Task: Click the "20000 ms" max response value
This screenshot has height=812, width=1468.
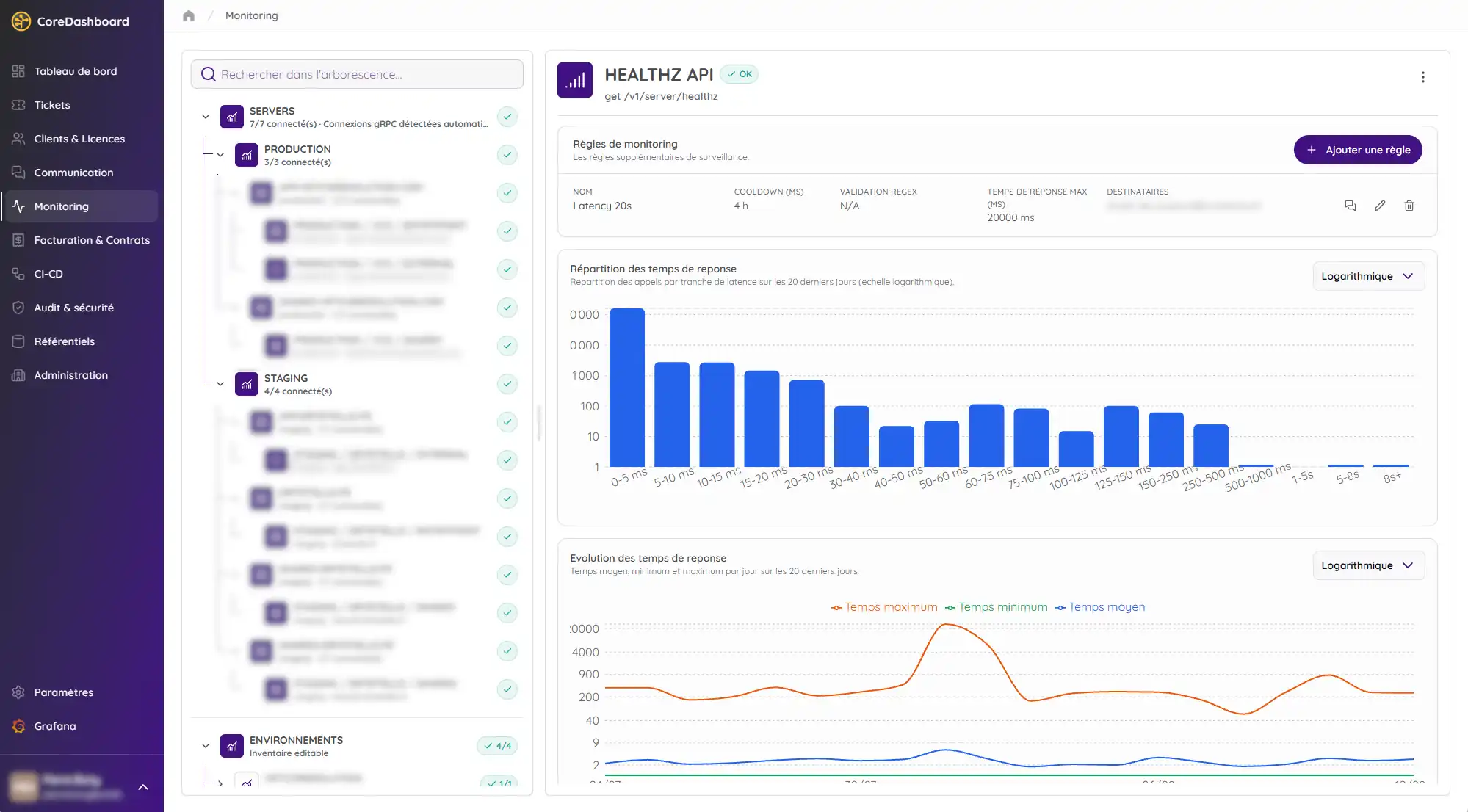Action: tap(1010, 217)
